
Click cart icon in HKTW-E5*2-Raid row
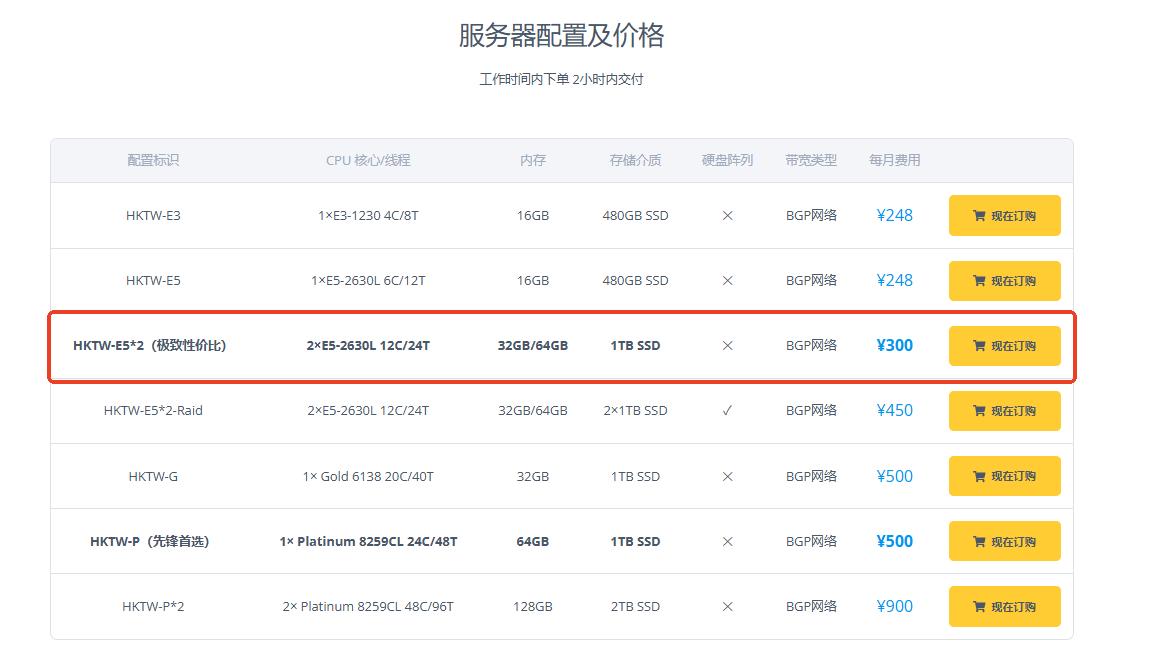tap(979, 411)
